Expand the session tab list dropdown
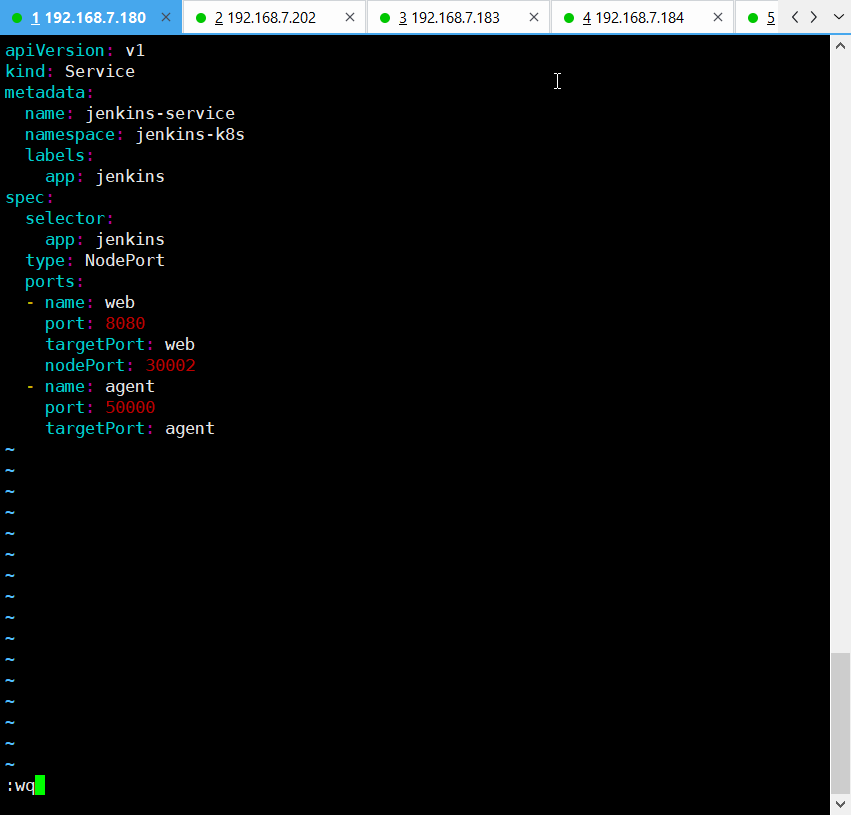The image size is (851, 815). [x=836, y=17]
